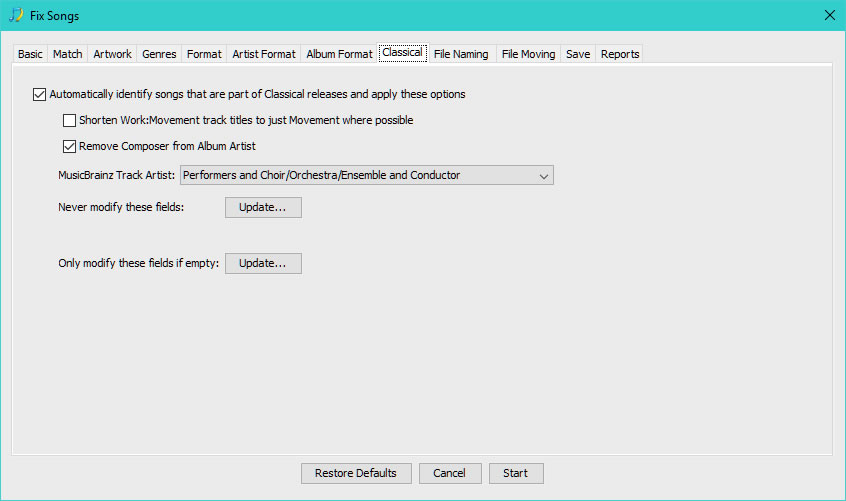The width and height of the screenshot is (846, 501).
Task: Open the Album Format tab
Action: click(x=339, y=54)
